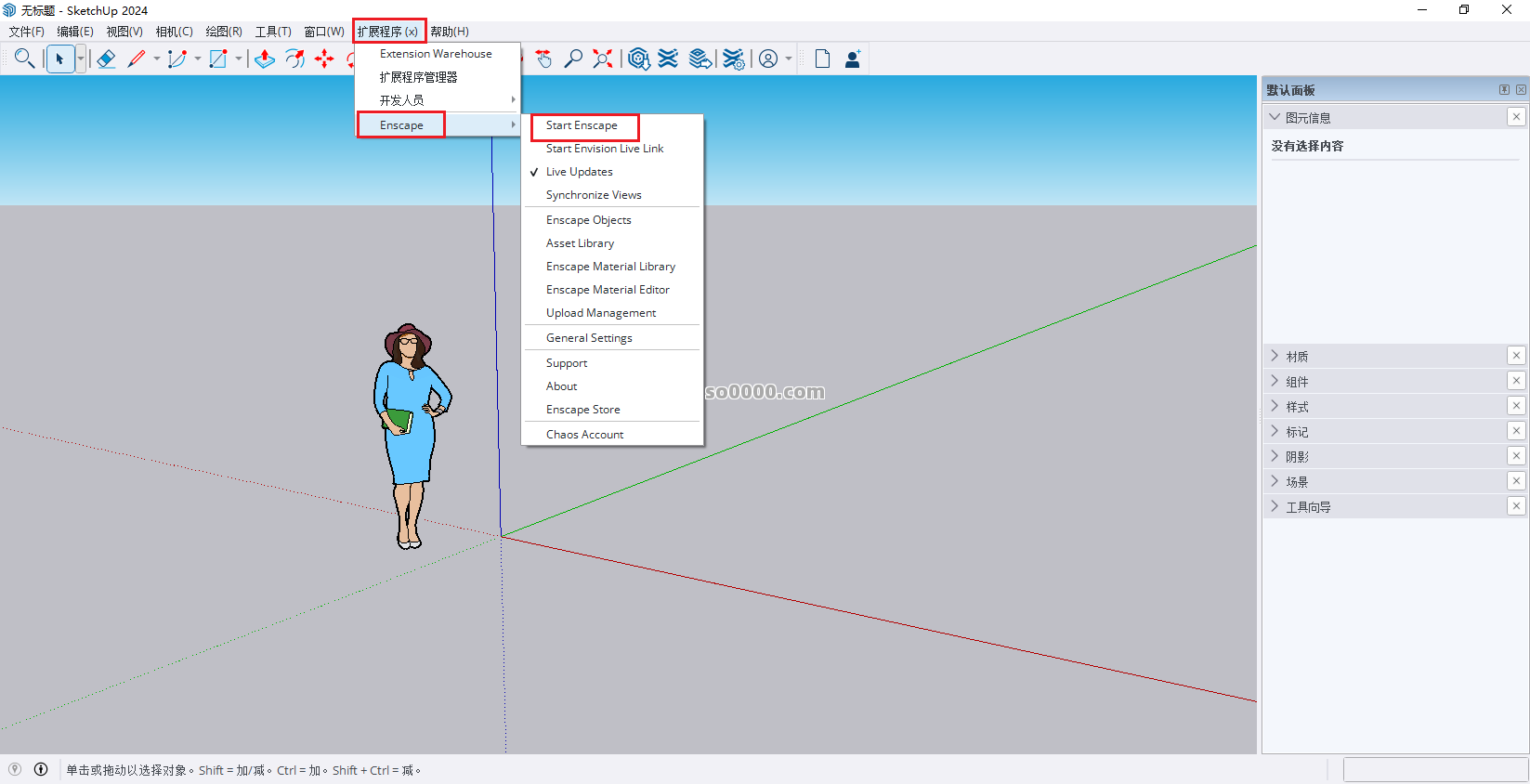The height and width of the screenshot is (784, 1530).
Task: Click the Zoom Extents tool
Action: [604, 59]
